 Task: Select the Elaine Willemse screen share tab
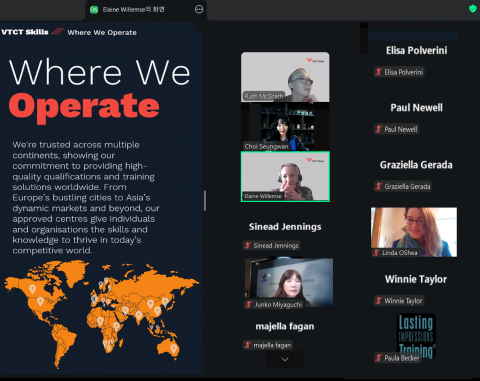tap(146, 10)
